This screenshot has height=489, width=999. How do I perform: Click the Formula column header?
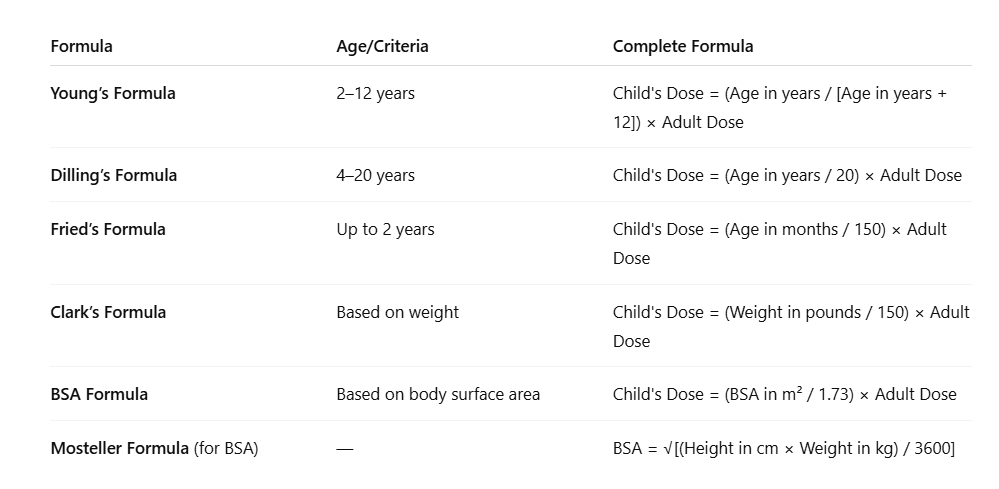coord(82,46)
